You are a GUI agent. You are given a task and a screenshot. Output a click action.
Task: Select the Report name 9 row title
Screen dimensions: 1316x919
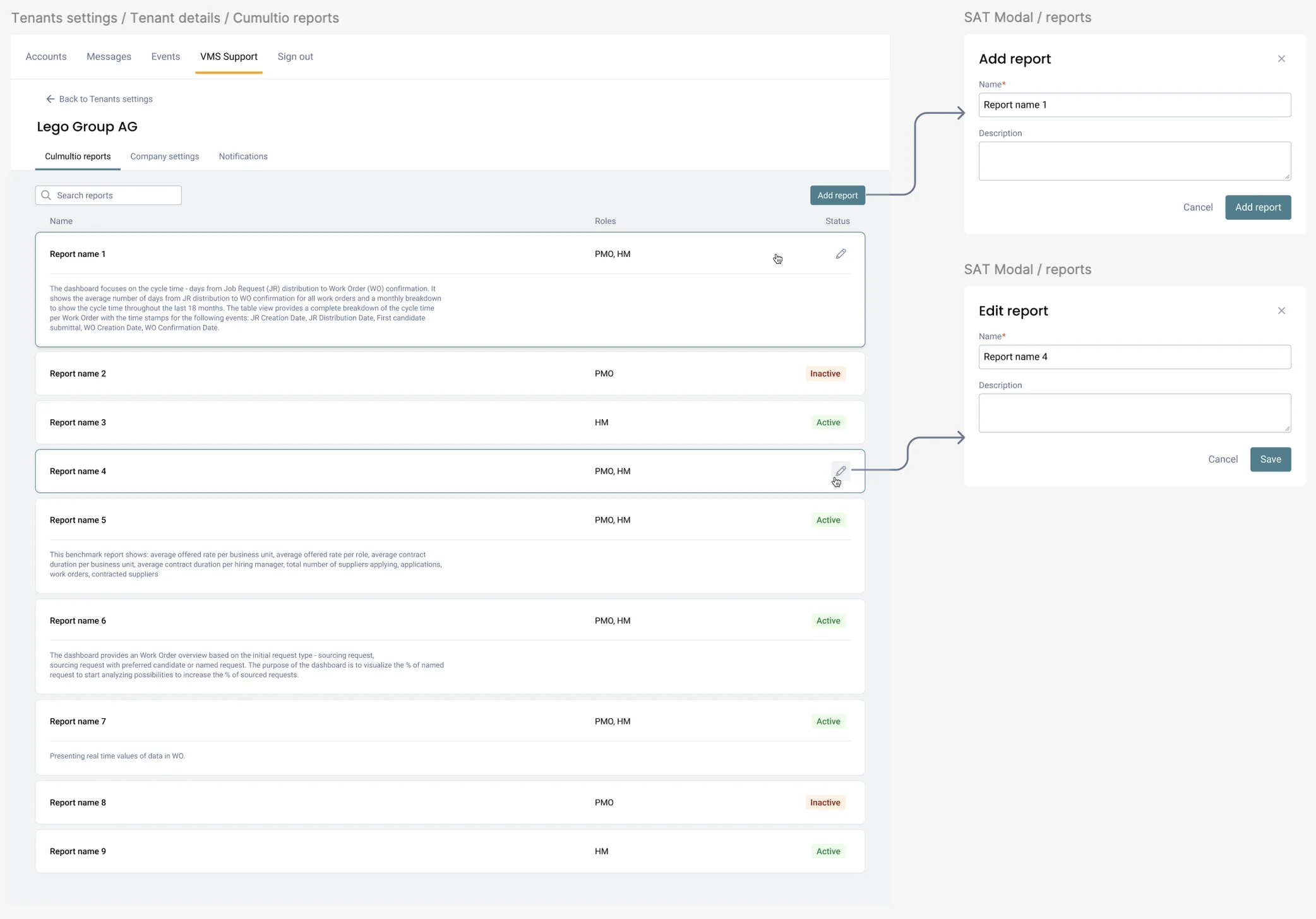pos(78,851)
